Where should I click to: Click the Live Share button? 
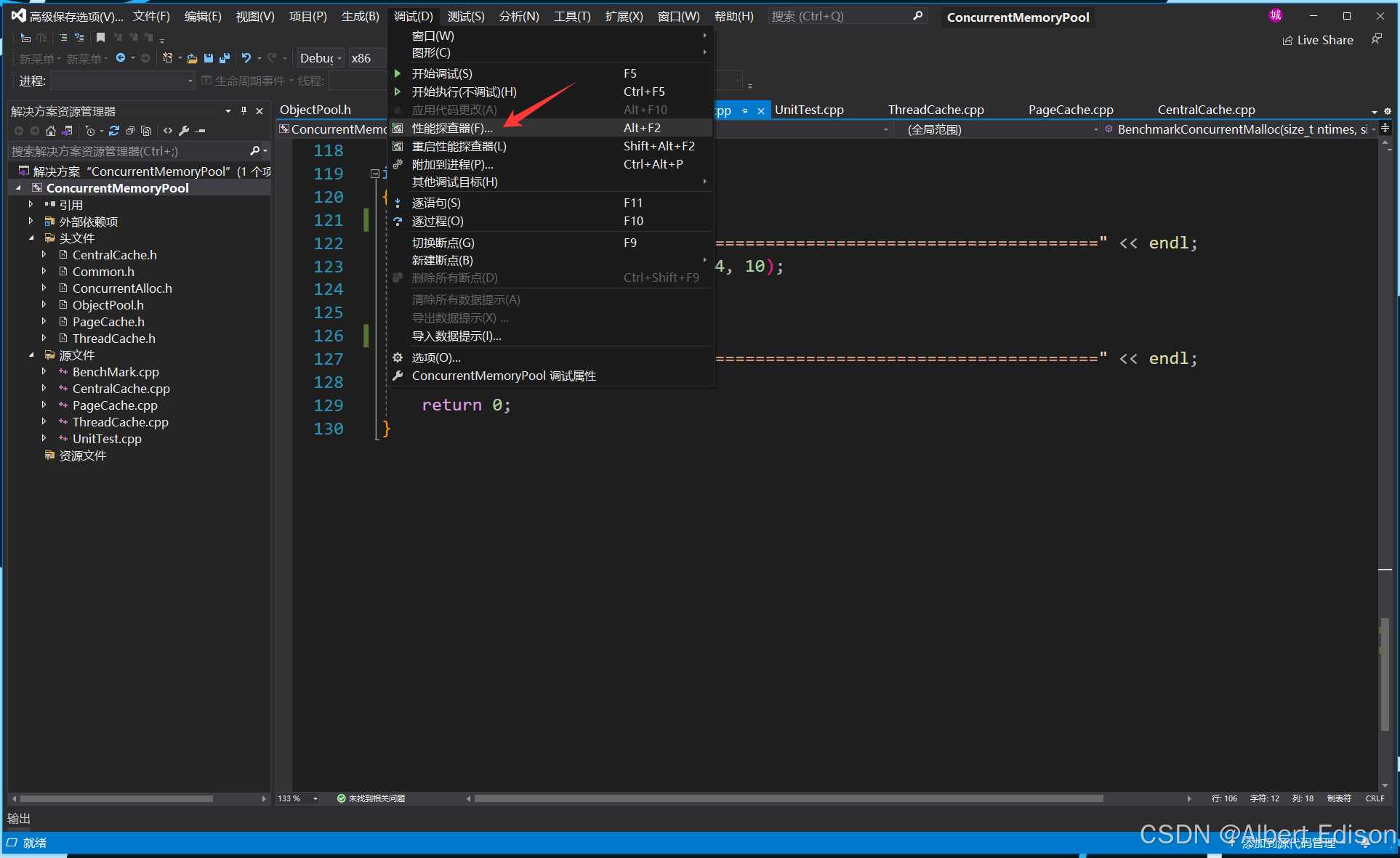tap(1317, 40)
